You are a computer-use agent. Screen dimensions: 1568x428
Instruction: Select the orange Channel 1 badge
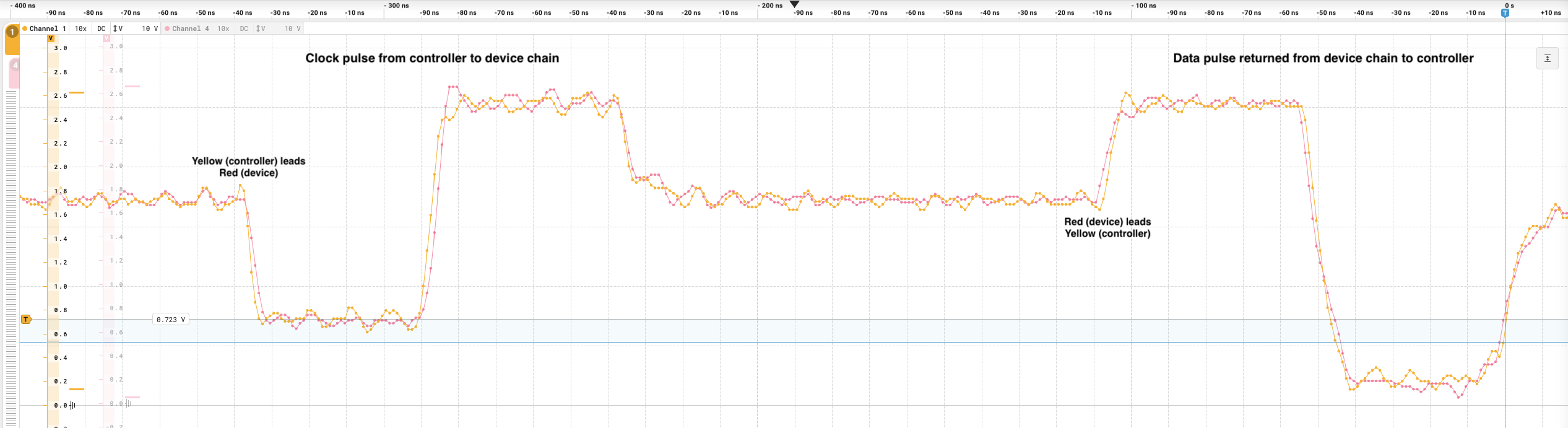(x=12, y=32)
